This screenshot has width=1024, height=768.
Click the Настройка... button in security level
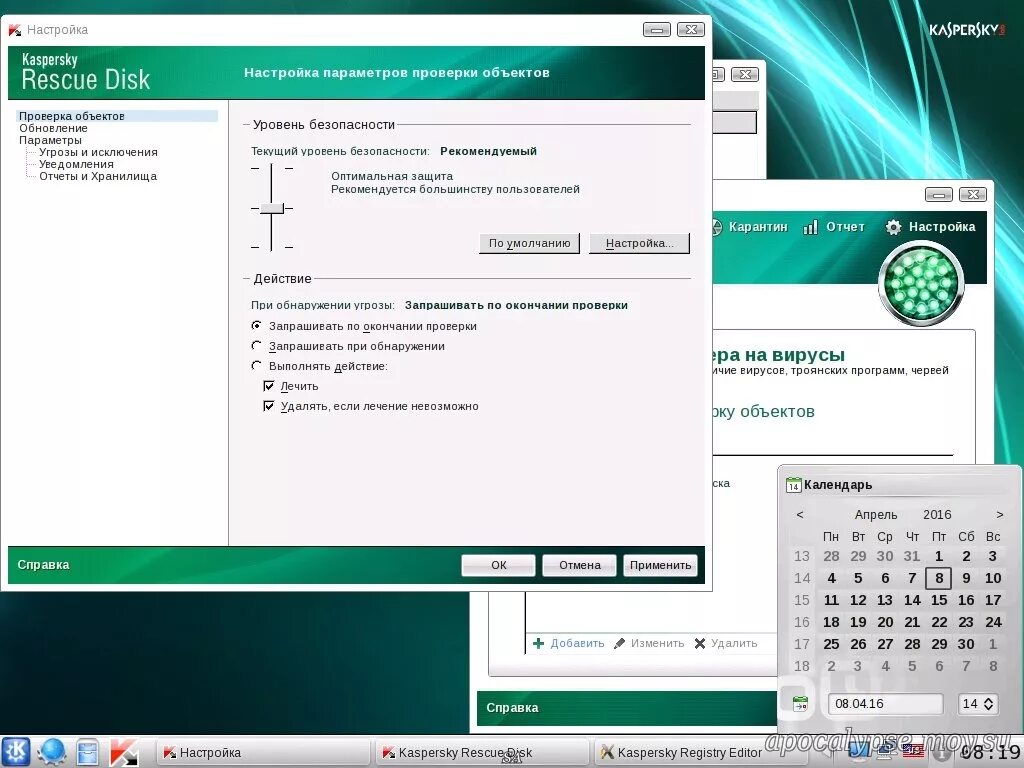[639, 243]
